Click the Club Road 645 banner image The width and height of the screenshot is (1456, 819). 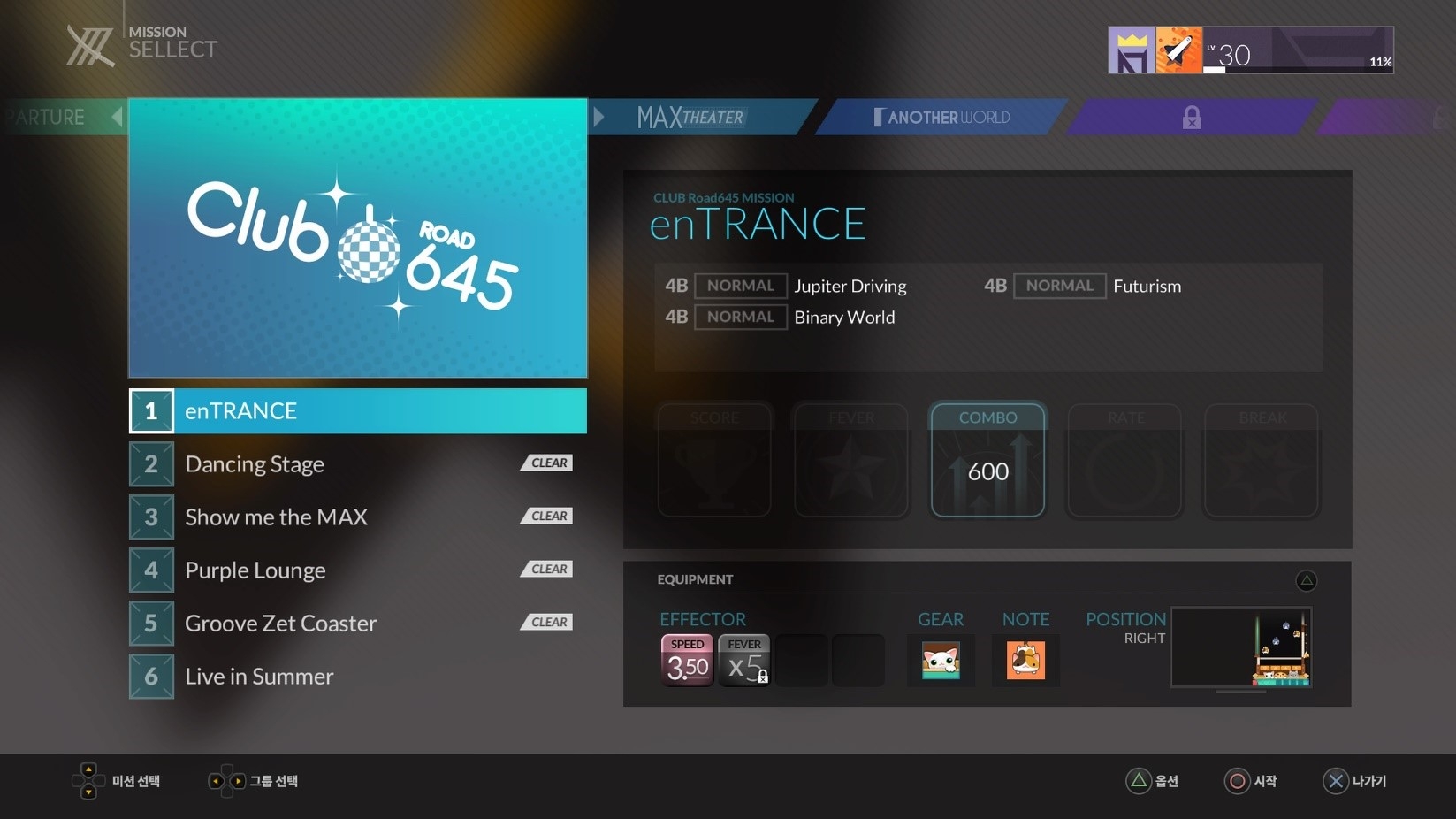(x=358, y=239)
